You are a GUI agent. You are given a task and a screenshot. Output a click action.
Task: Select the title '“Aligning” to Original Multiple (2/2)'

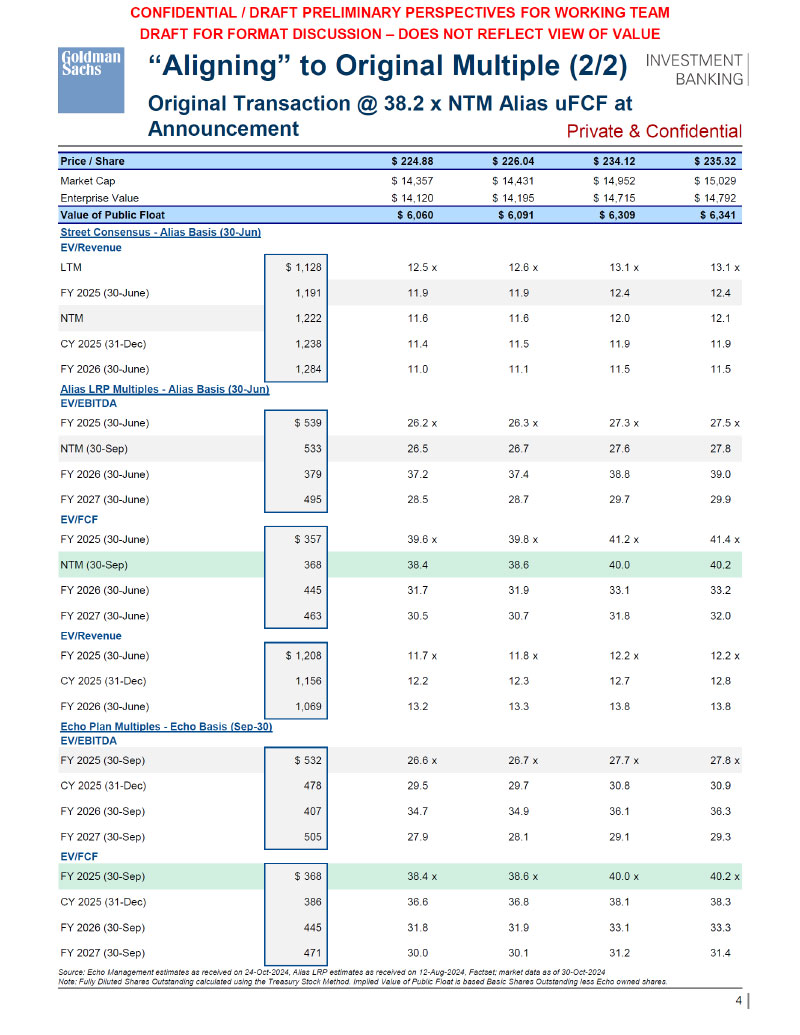coord(387,65)
